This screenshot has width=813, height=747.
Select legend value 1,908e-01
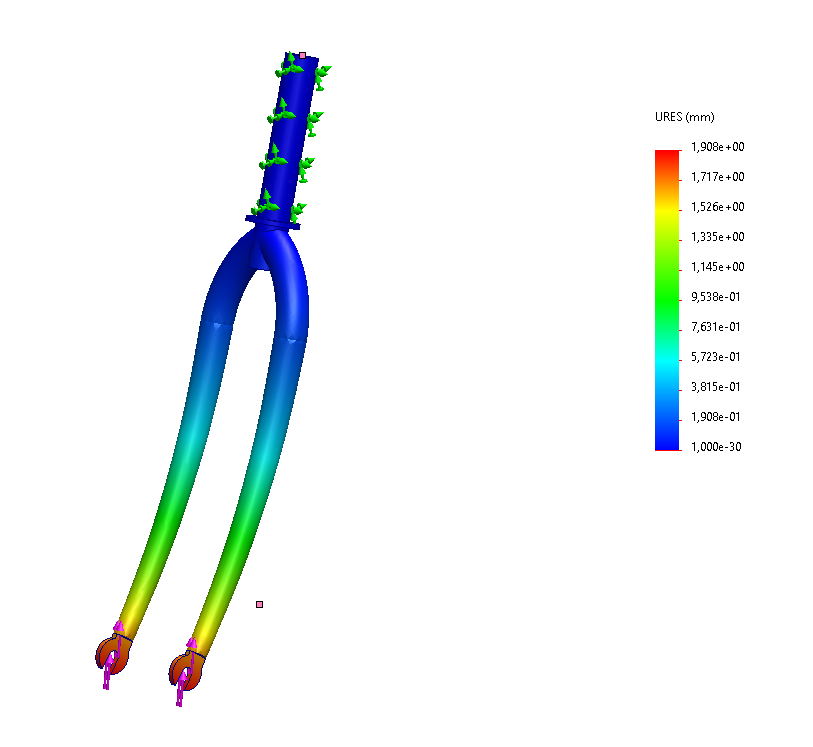pyautogui.click(x=716, y=417)
